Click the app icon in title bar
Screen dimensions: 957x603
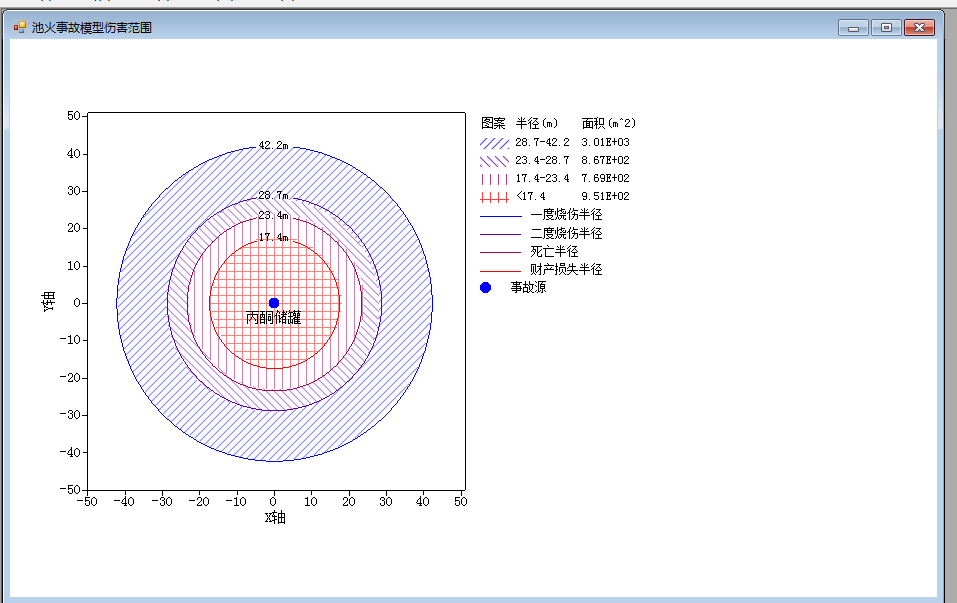click(20, 27)
